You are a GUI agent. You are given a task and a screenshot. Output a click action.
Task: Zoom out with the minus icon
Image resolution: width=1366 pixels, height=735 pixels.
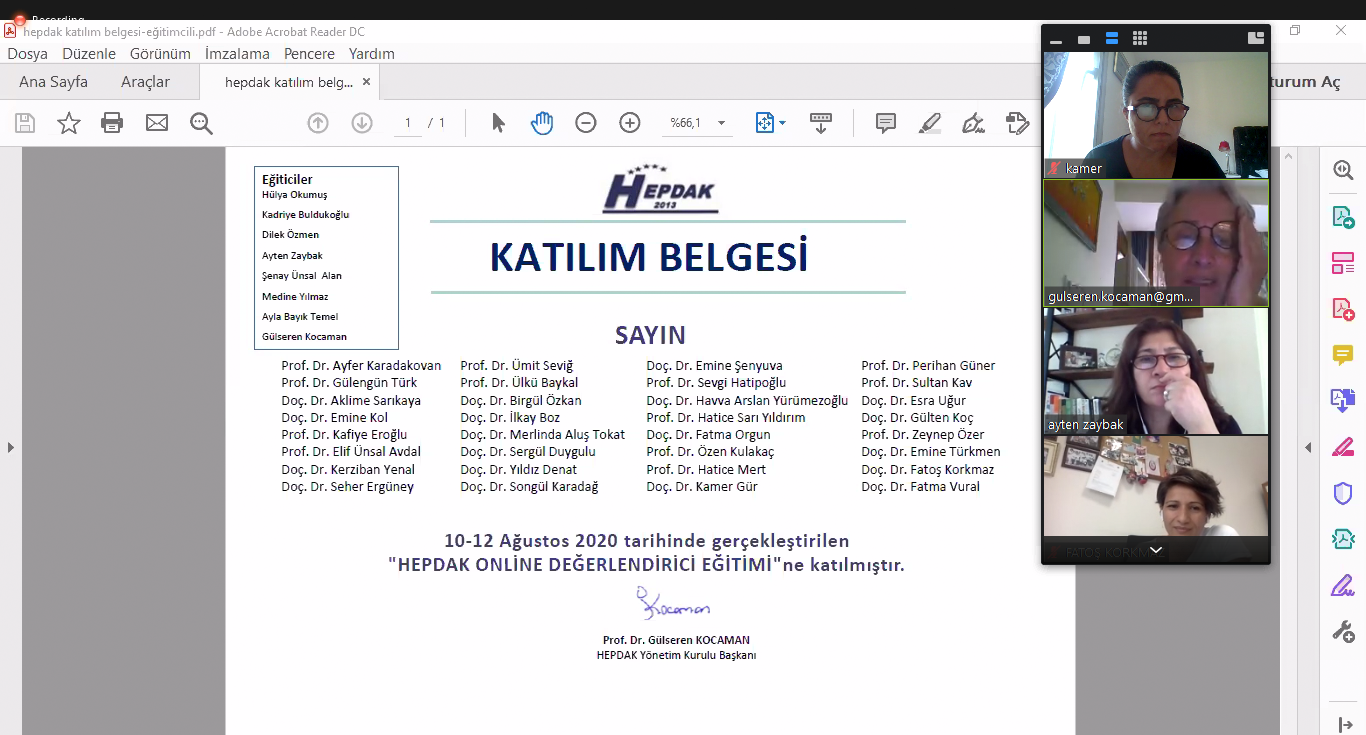click(x=586, y=123)
